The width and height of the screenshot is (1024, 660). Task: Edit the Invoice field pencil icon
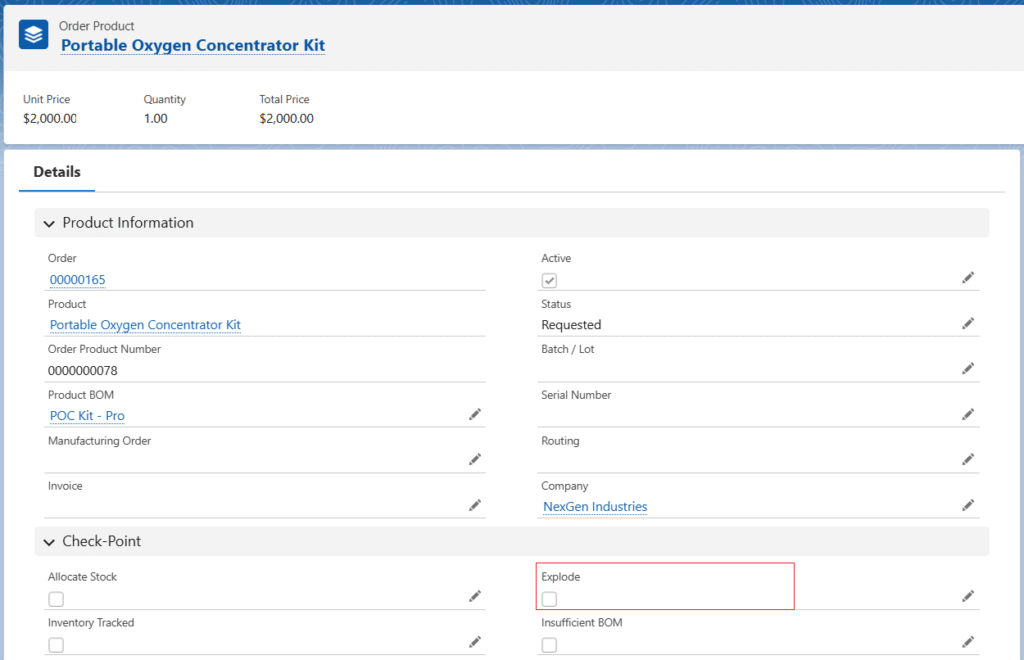[x=475, y=505]
